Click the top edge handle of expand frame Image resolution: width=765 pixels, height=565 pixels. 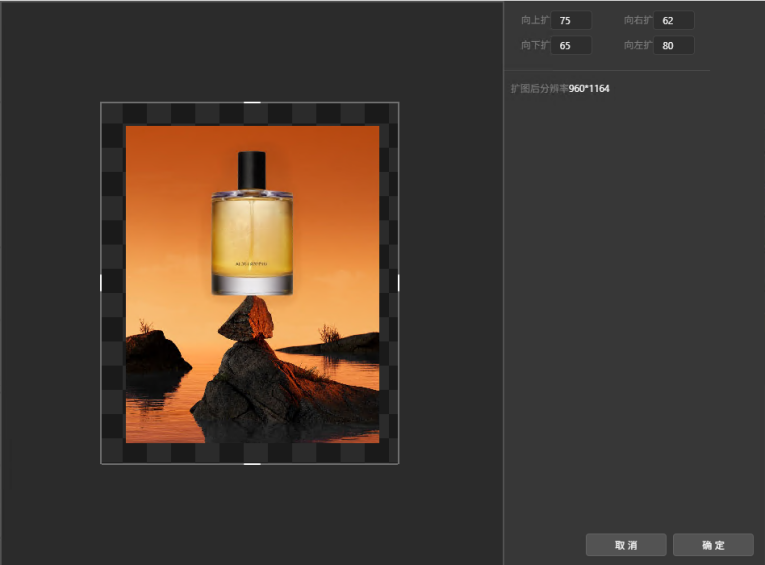point(252,102)
